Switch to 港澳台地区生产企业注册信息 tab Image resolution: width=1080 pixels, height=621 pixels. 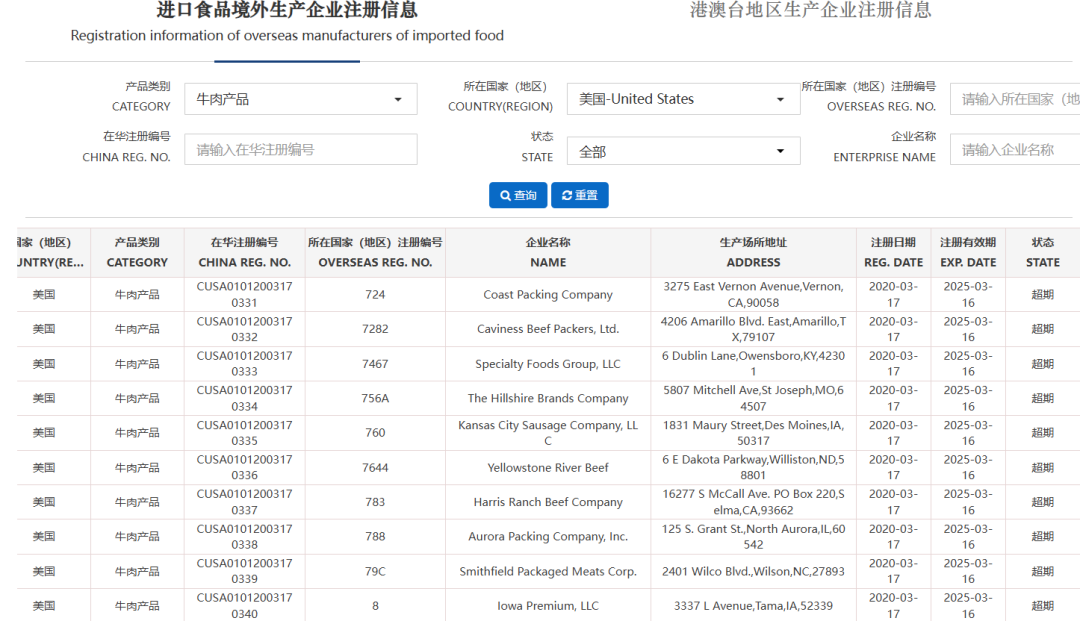pyautogui.click(x=810, y=10)
